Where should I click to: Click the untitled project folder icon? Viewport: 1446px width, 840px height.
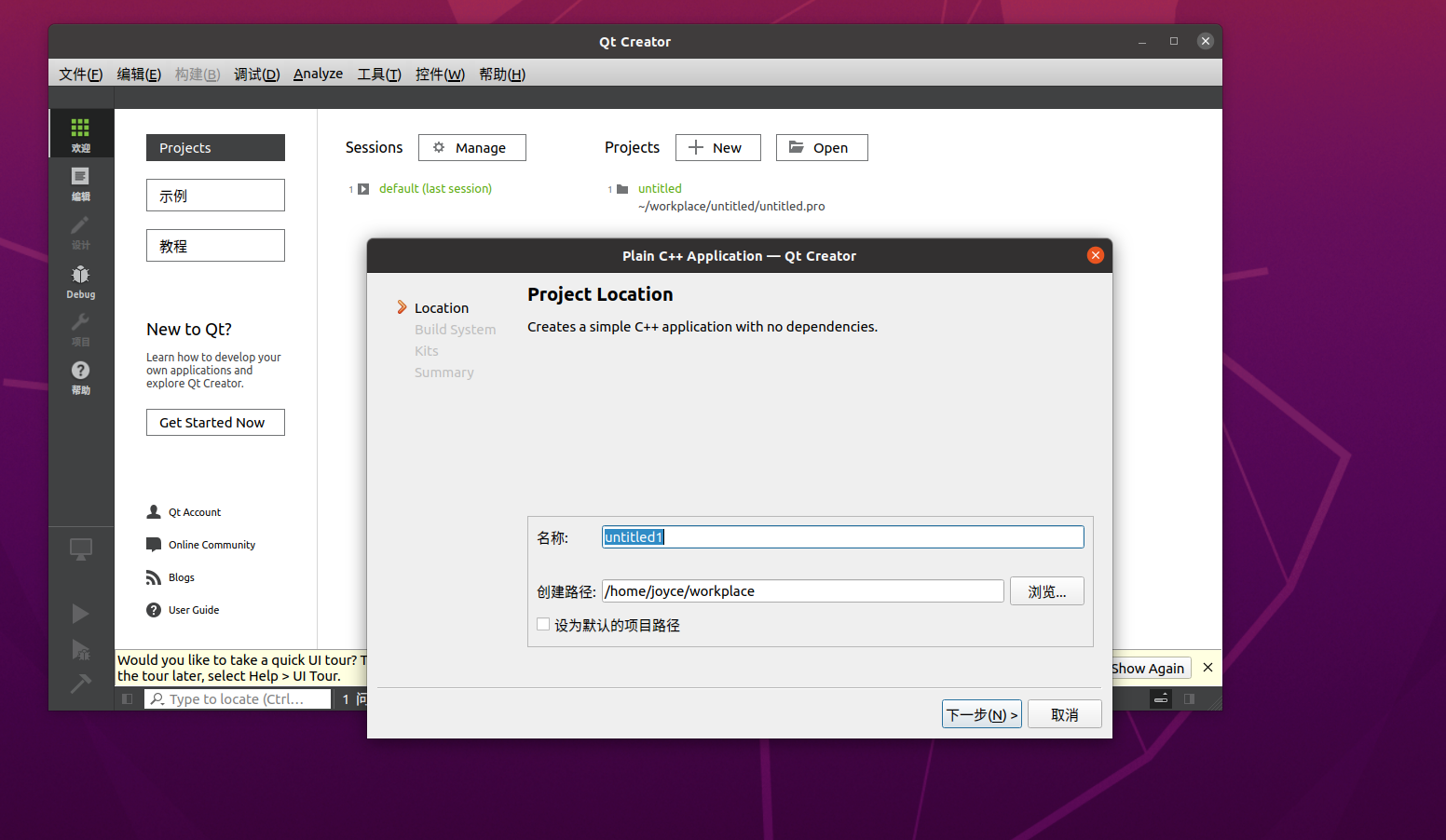coord(622,189)
